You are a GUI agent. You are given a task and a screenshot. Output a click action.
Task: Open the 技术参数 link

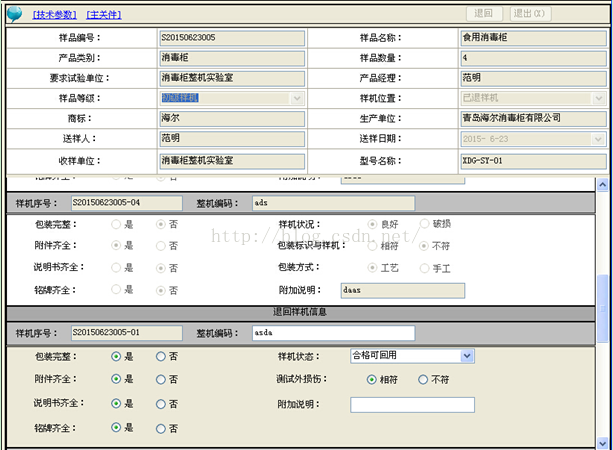[55, 15]
